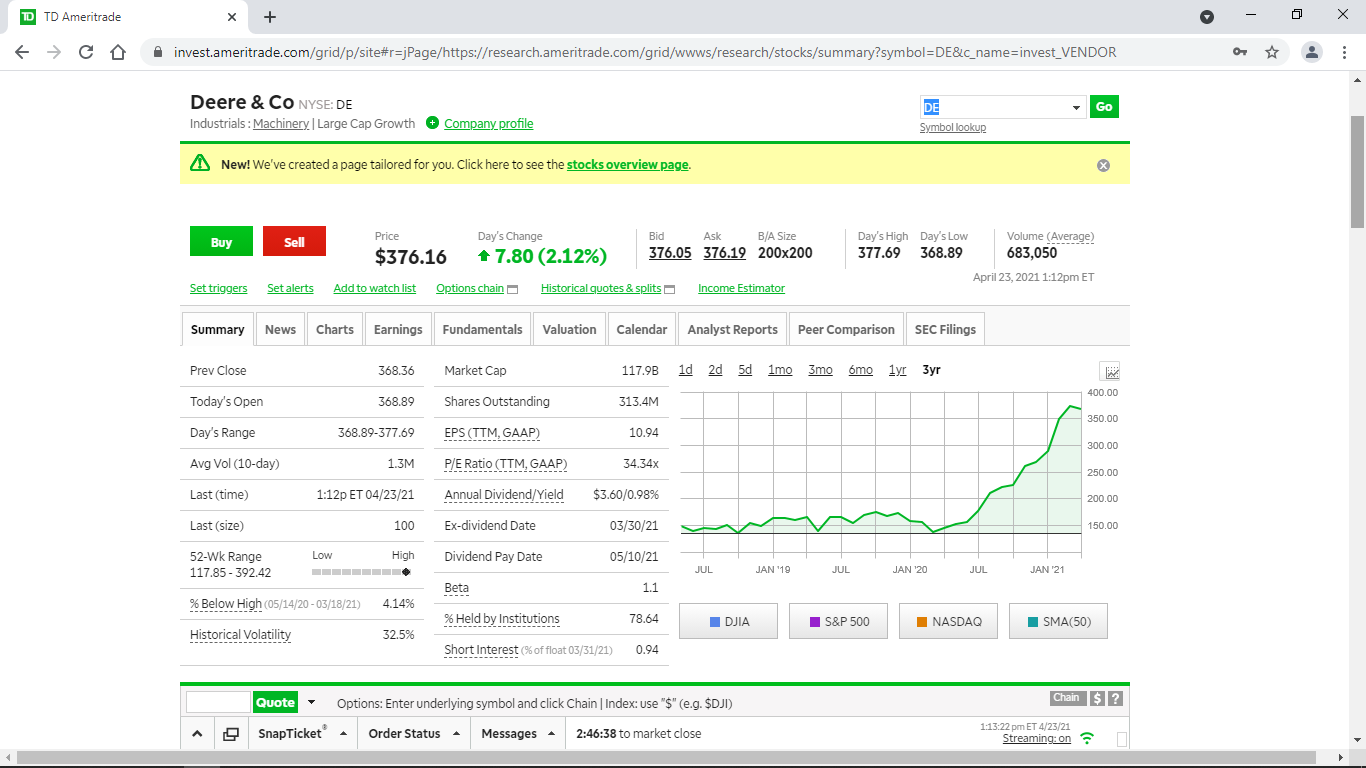Click the quote symbol input box
Image resolution: width=1366 pixels, height=768 pixels.
(218, 702)
